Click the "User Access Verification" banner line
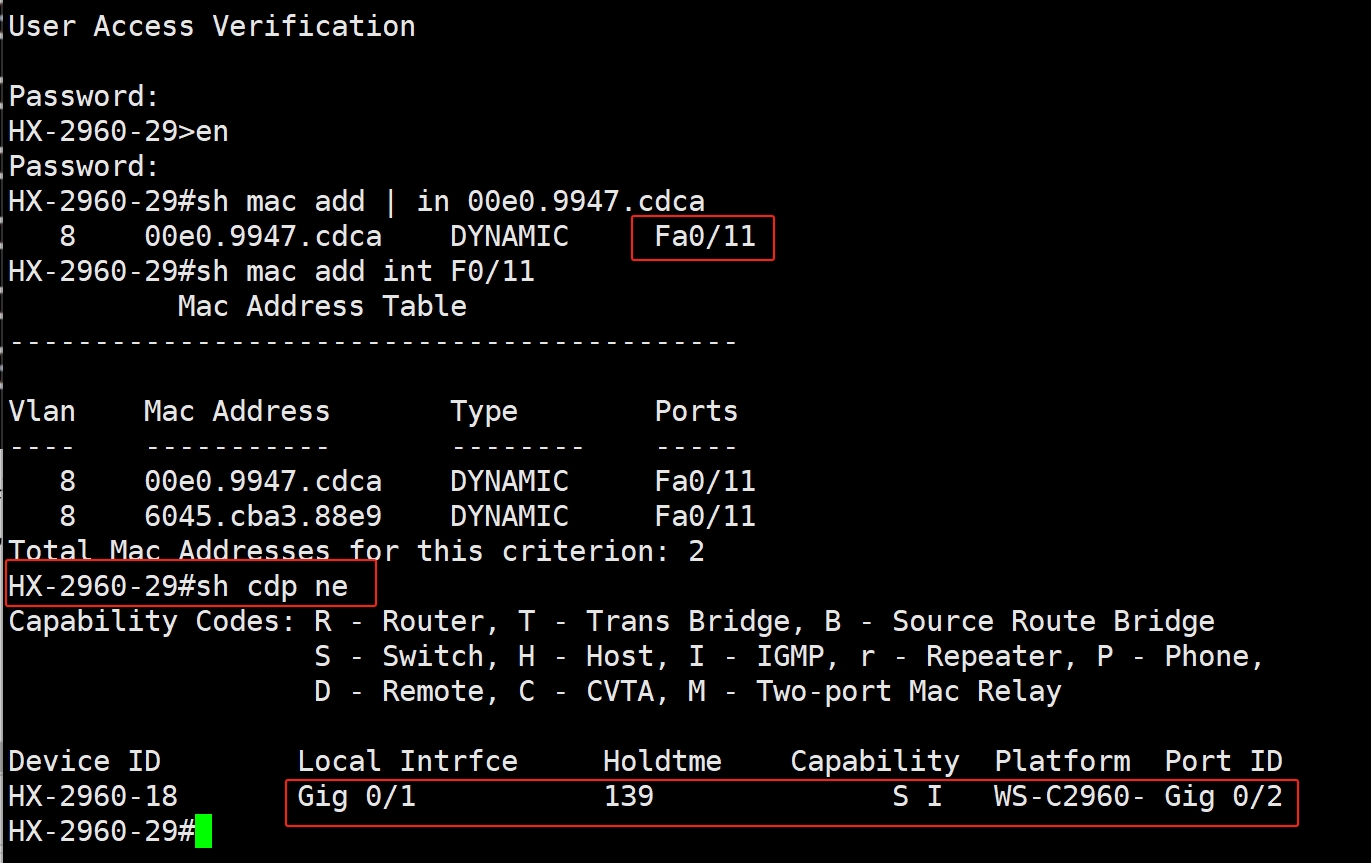 click(x=212, y=26)
